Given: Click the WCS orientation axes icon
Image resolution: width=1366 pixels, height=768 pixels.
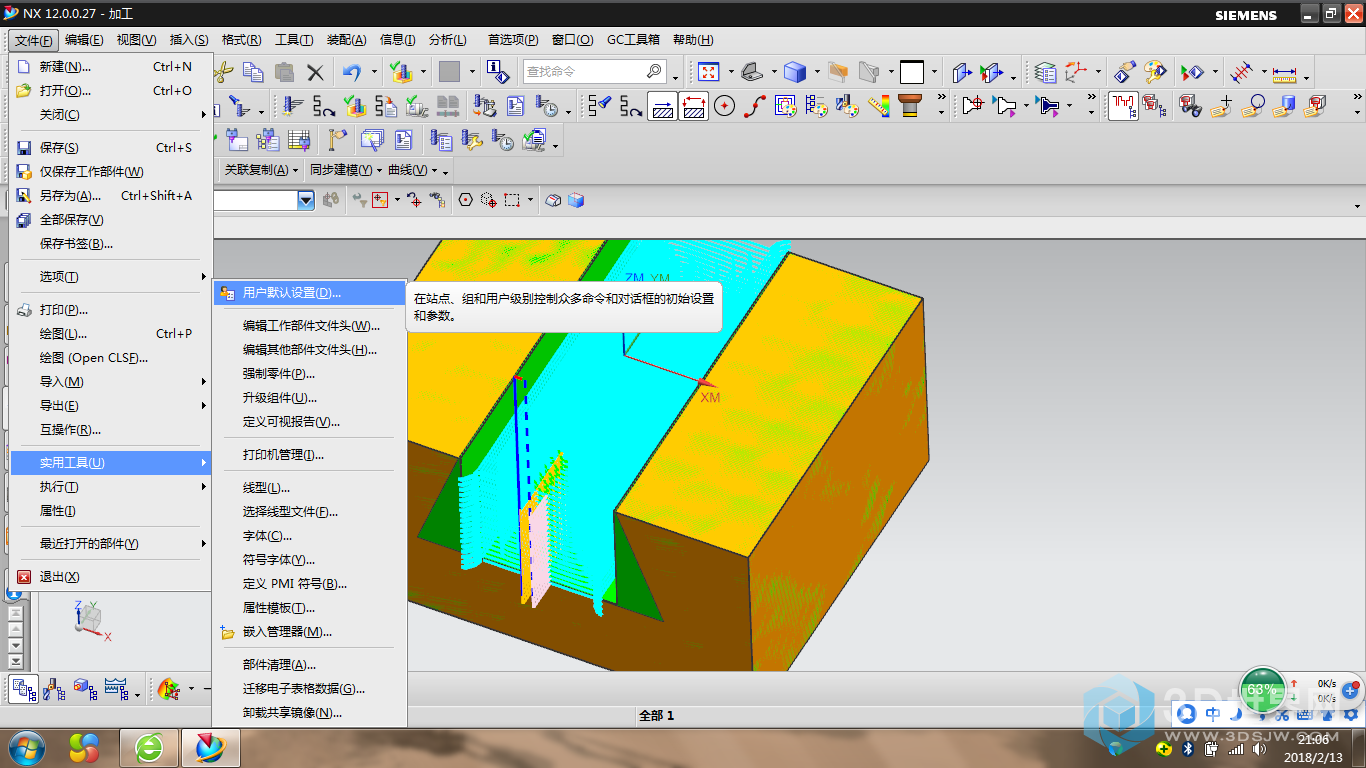Looking at the screenshot, I should pyautogui.click(x=1076, y=72).
